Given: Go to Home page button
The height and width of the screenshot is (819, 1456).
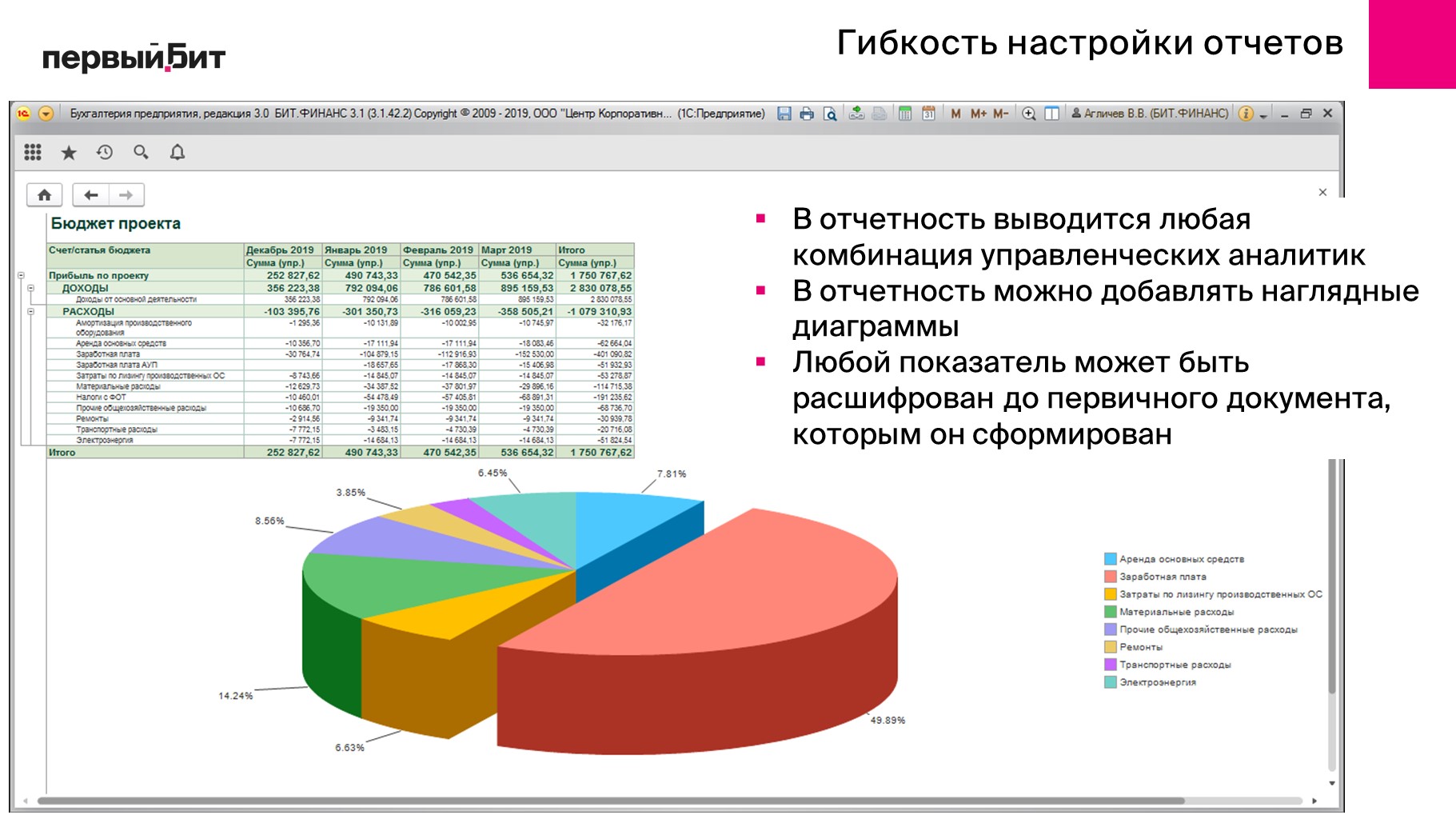Looking at the screenshot, I should [x=45, y=194].
